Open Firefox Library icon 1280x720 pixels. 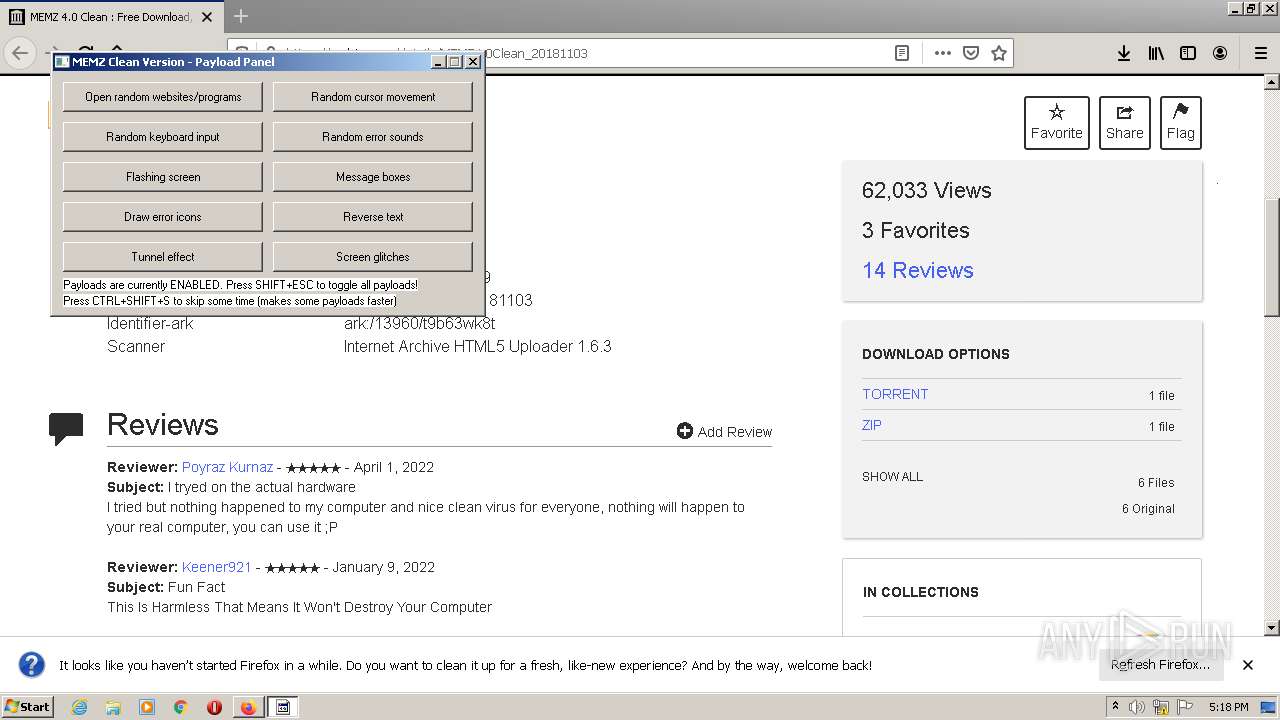pyautogui.click(x=1156, y=53)
